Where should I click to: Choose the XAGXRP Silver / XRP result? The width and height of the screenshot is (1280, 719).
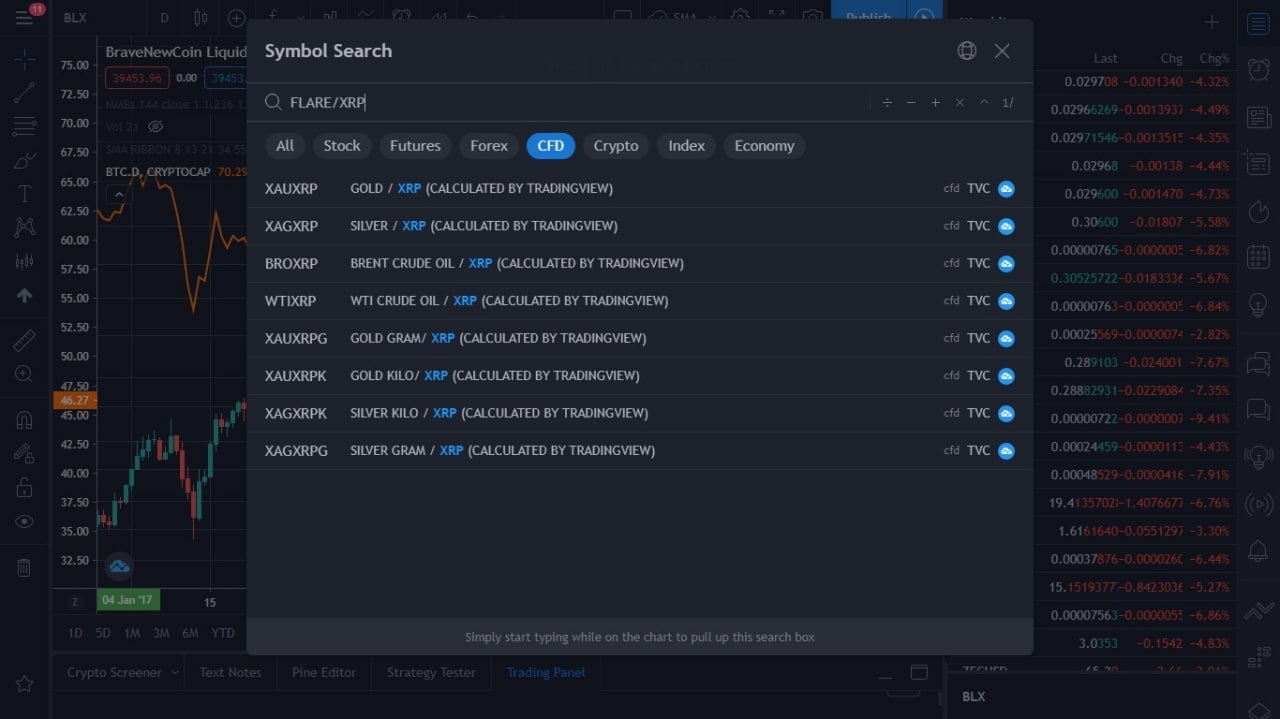click(640, 226)
